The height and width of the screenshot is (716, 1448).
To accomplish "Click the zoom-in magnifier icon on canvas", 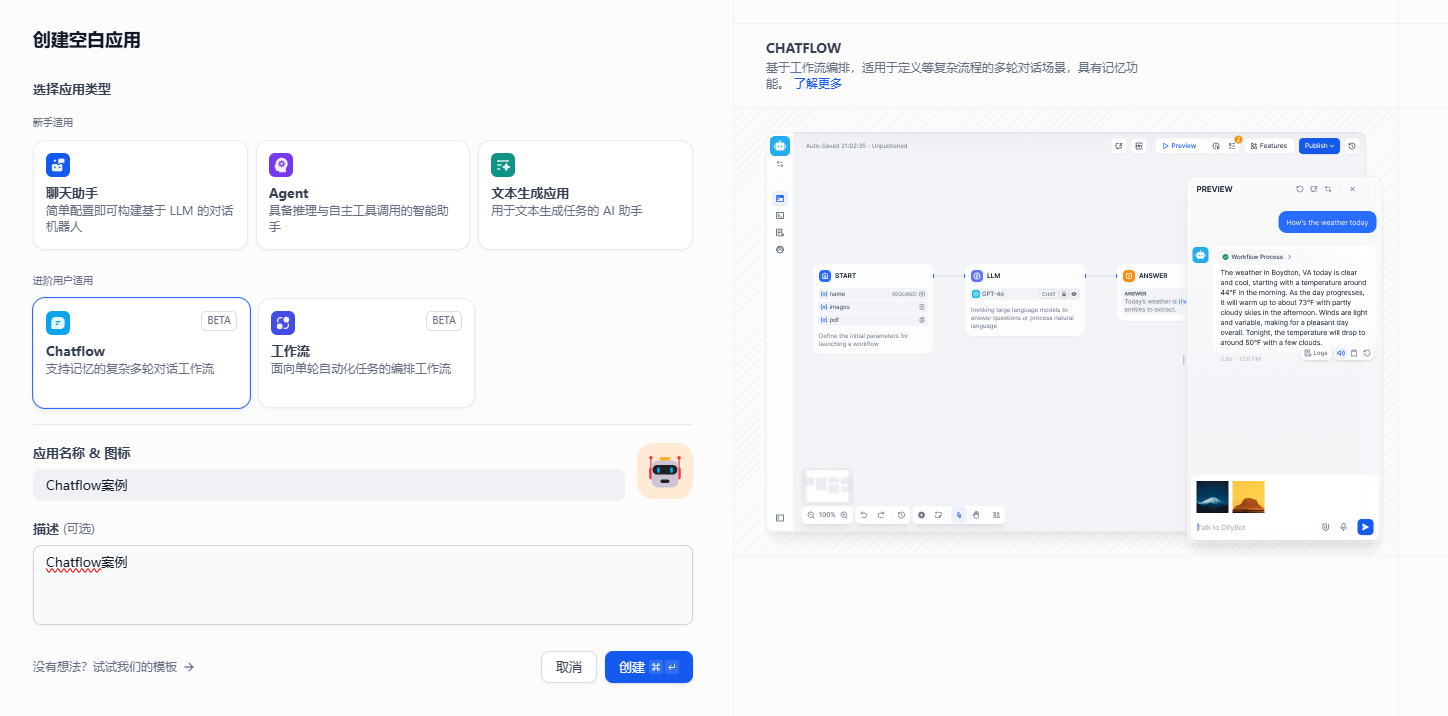I will (x=844, y=515).
